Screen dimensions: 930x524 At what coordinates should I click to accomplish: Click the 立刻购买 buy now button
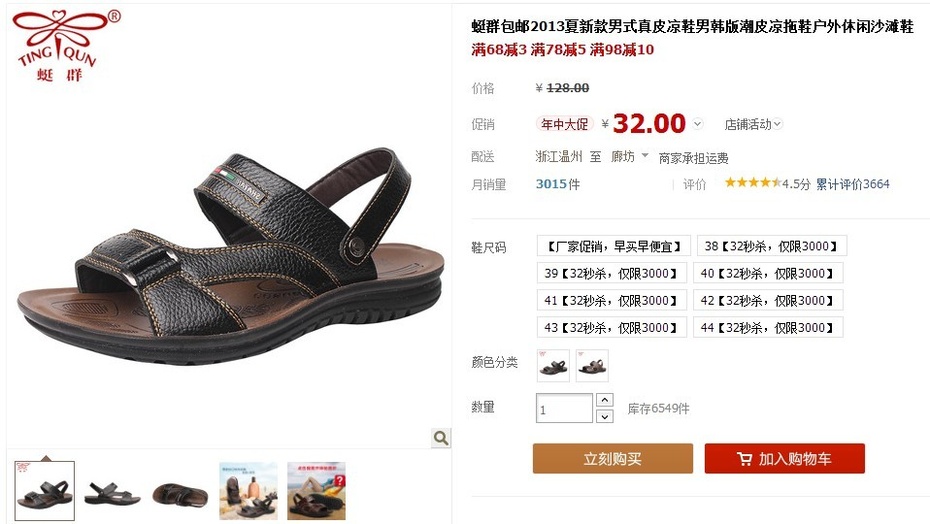613,458
